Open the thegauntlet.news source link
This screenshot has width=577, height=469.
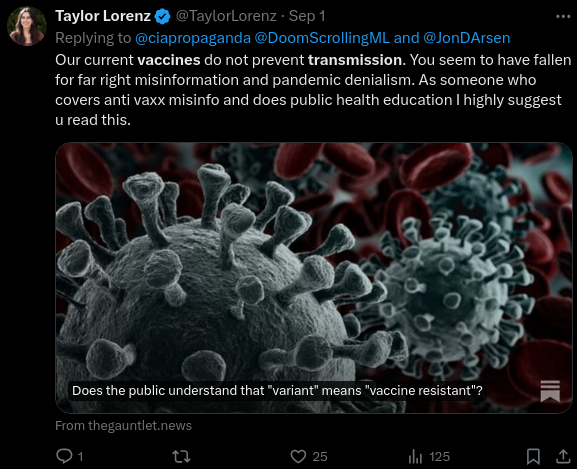pyautogui.click(x=123, y=426)
